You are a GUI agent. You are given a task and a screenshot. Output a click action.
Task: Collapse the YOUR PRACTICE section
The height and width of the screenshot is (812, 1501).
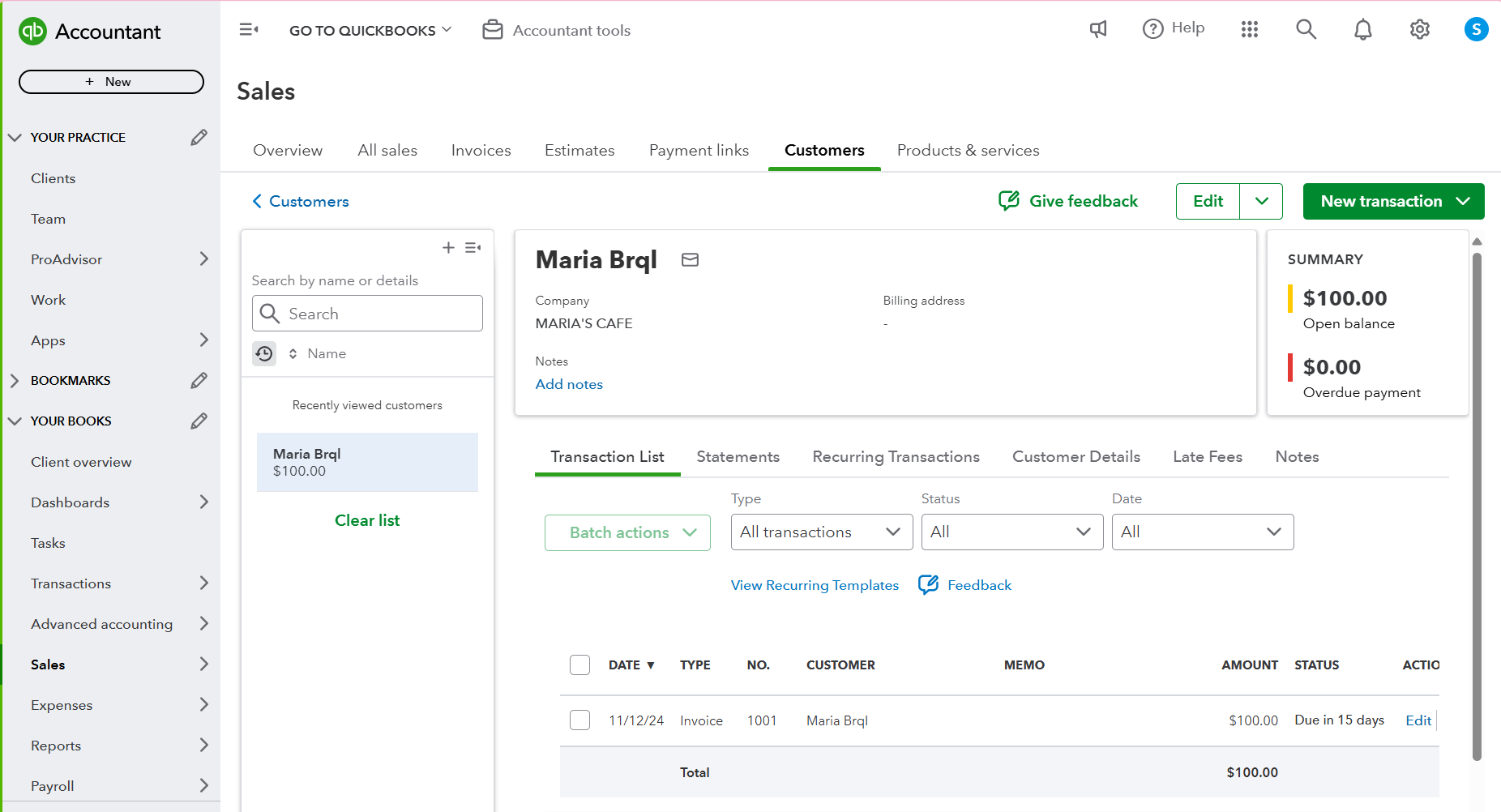click(15, 137)
